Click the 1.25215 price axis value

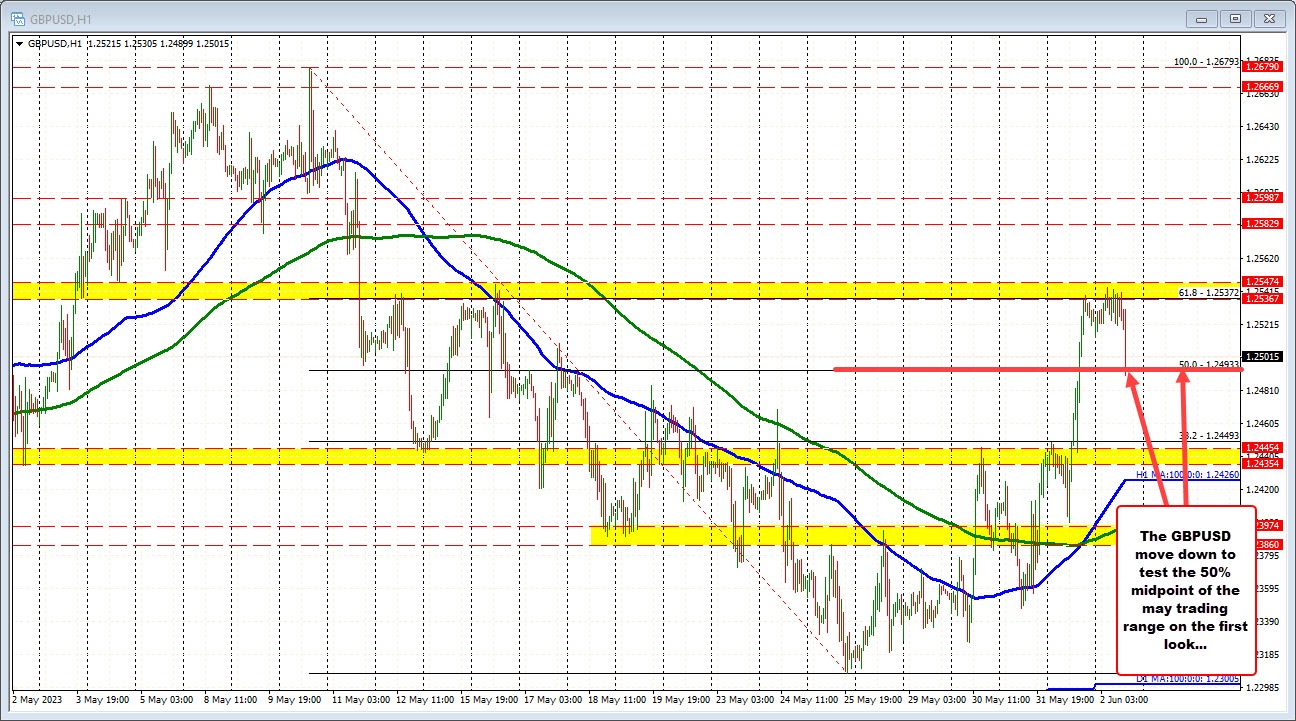1263,325
